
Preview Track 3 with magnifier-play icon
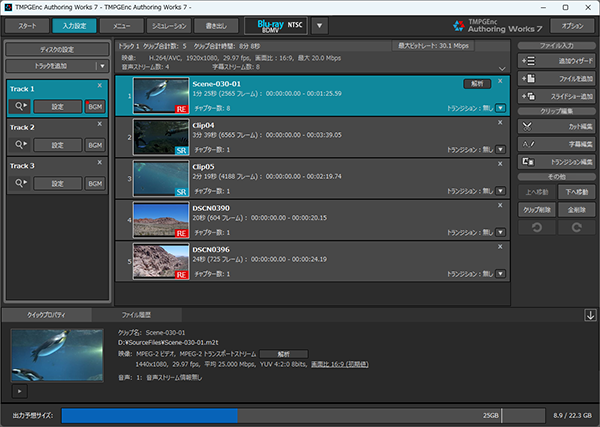20,183
